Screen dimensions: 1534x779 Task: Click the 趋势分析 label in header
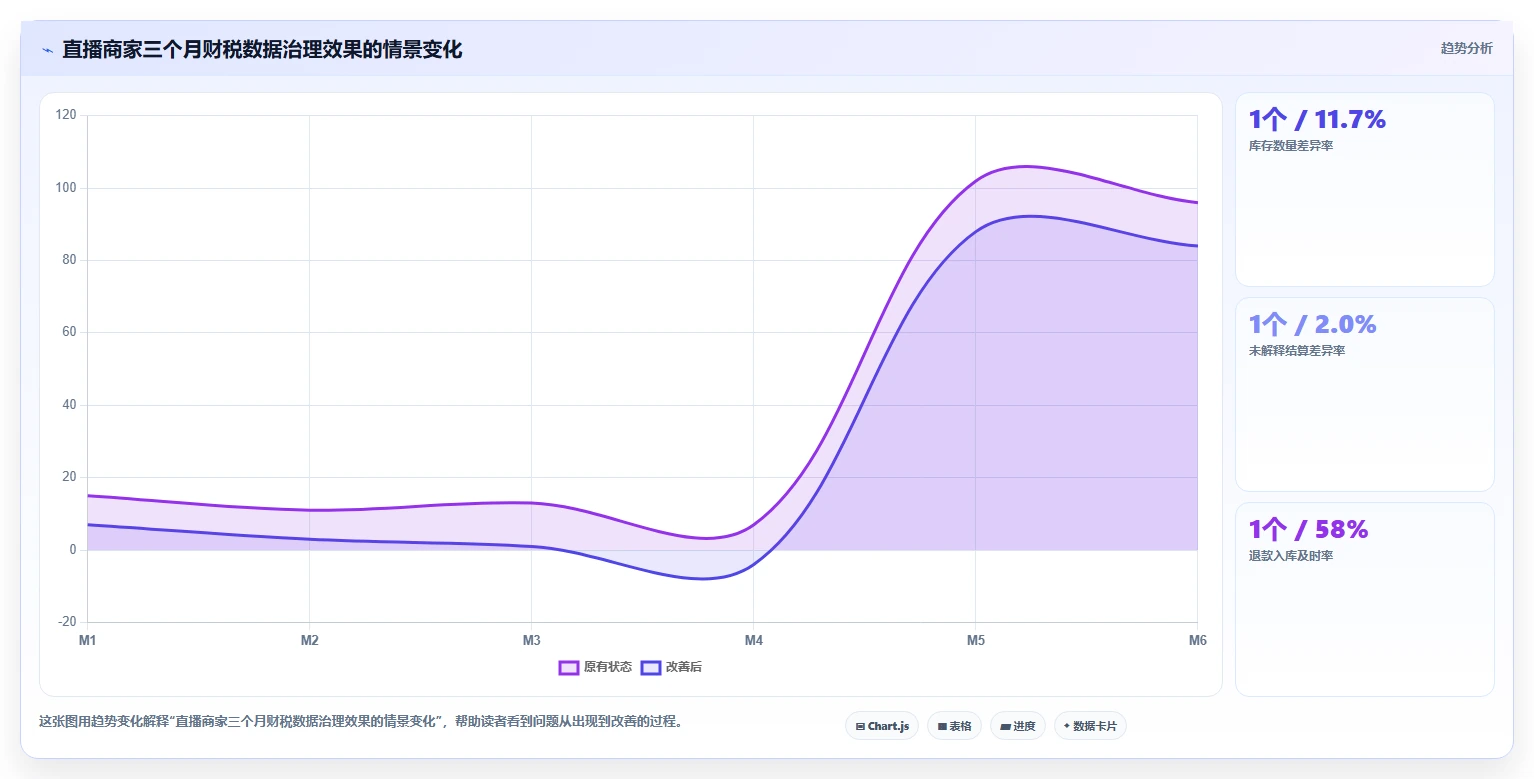point(1466,48)
